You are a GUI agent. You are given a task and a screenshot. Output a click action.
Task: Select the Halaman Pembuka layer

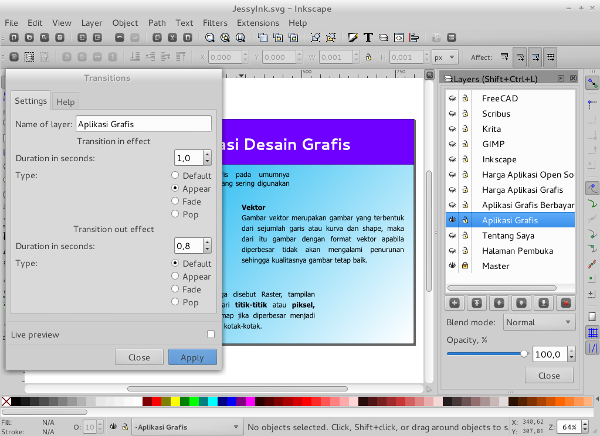(x=510, y=251)
